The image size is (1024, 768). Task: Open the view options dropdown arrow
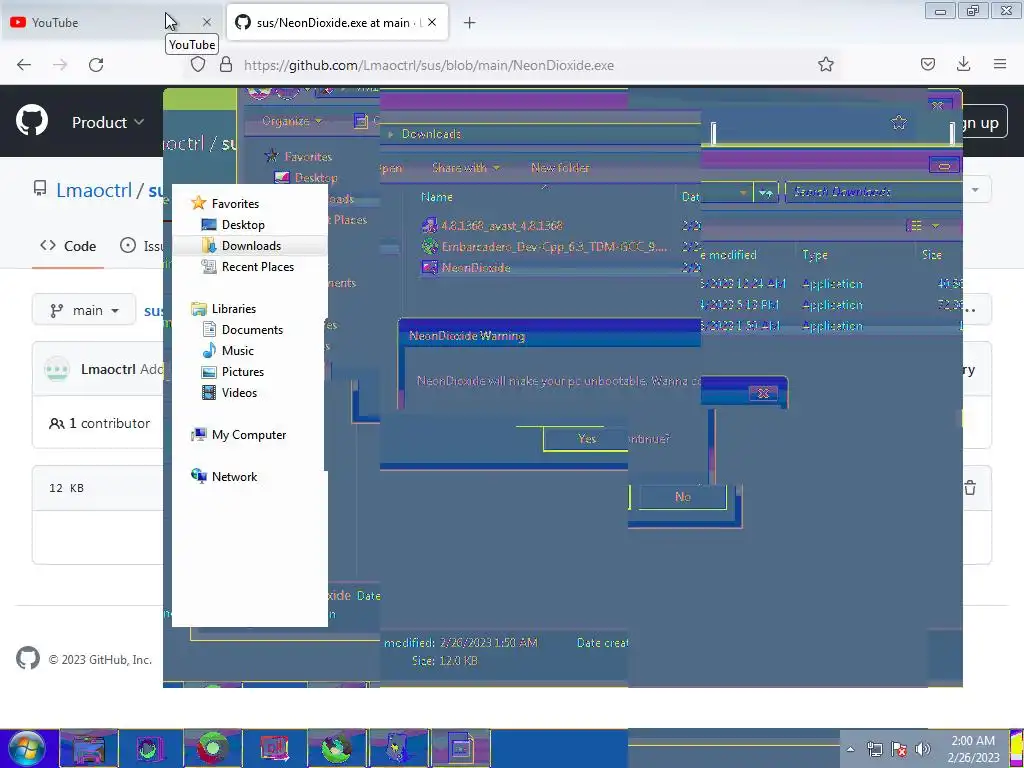[935, 226]
